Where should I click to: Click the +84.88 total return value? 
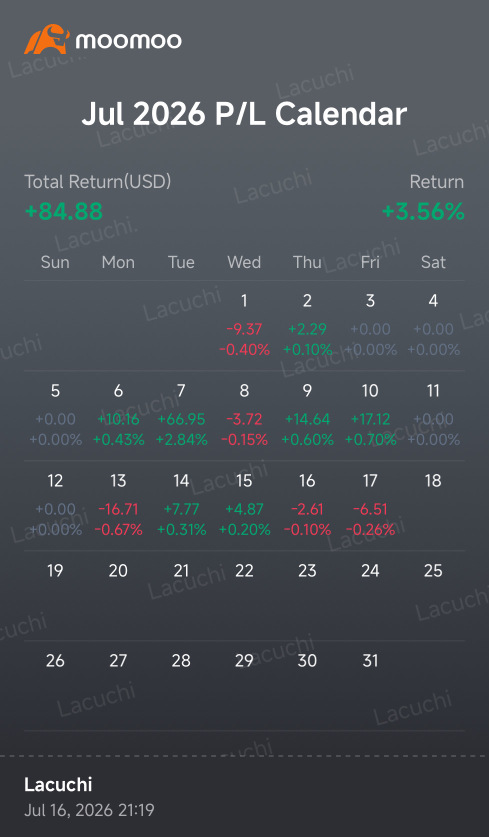click(x=64, y=212)
